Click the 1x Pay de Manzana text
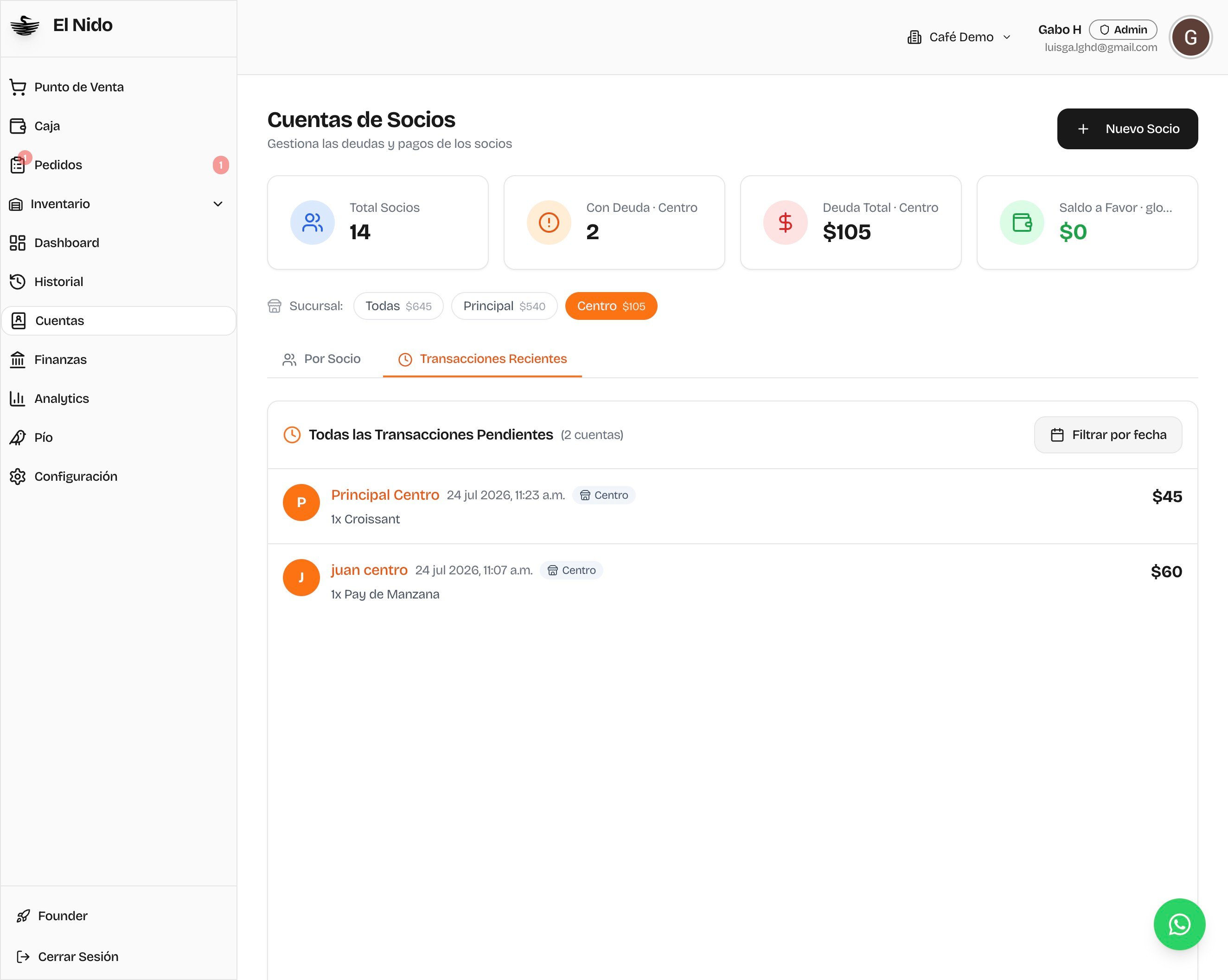The image size is (1228, 980). click(x=385, y=594)
